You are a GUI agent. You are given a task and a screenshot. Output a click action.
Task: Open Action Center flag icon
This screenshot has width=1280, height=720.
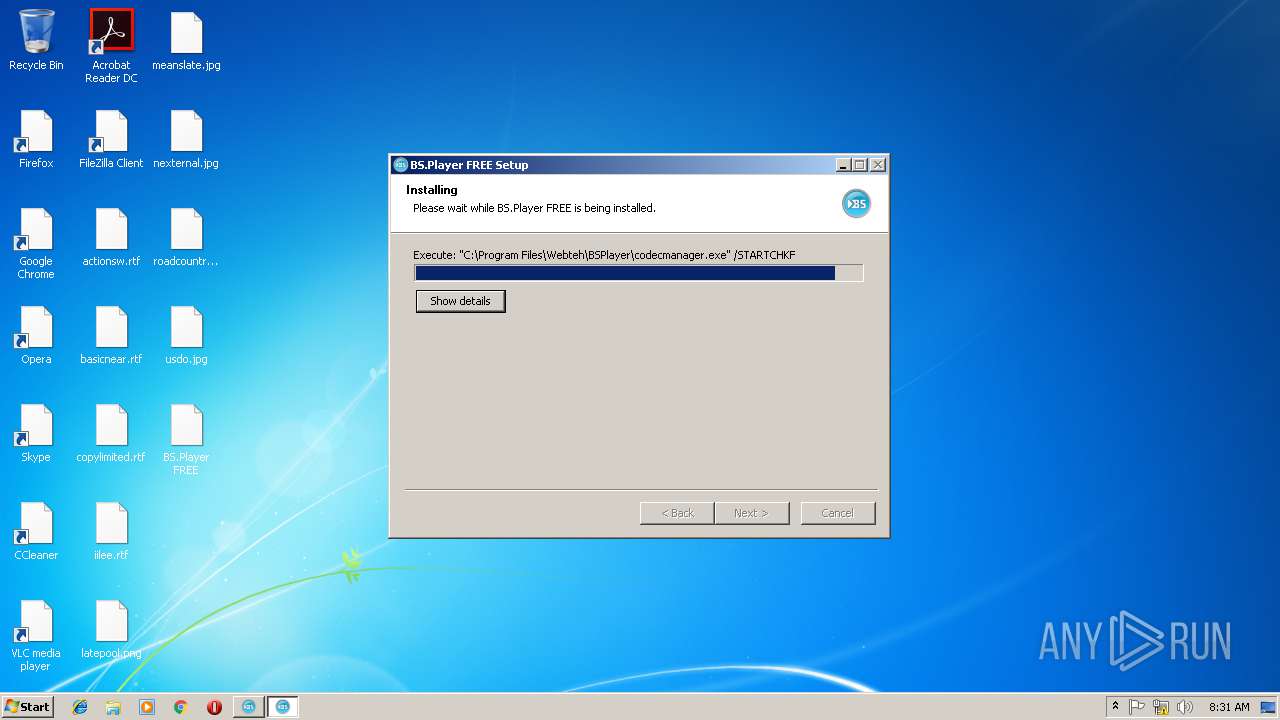1137,707
